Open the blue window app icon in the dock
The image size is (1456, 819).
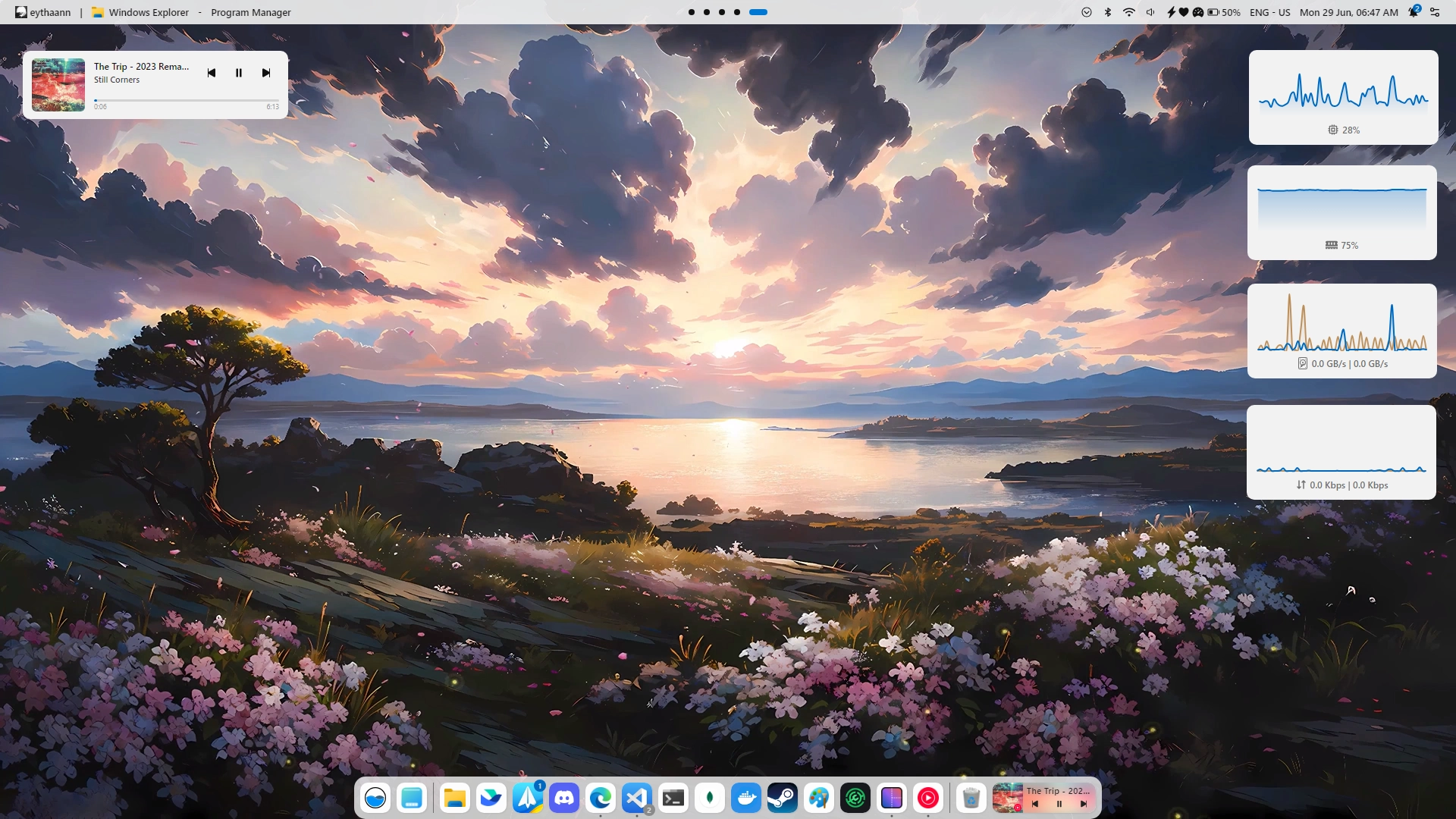point(412,798)
